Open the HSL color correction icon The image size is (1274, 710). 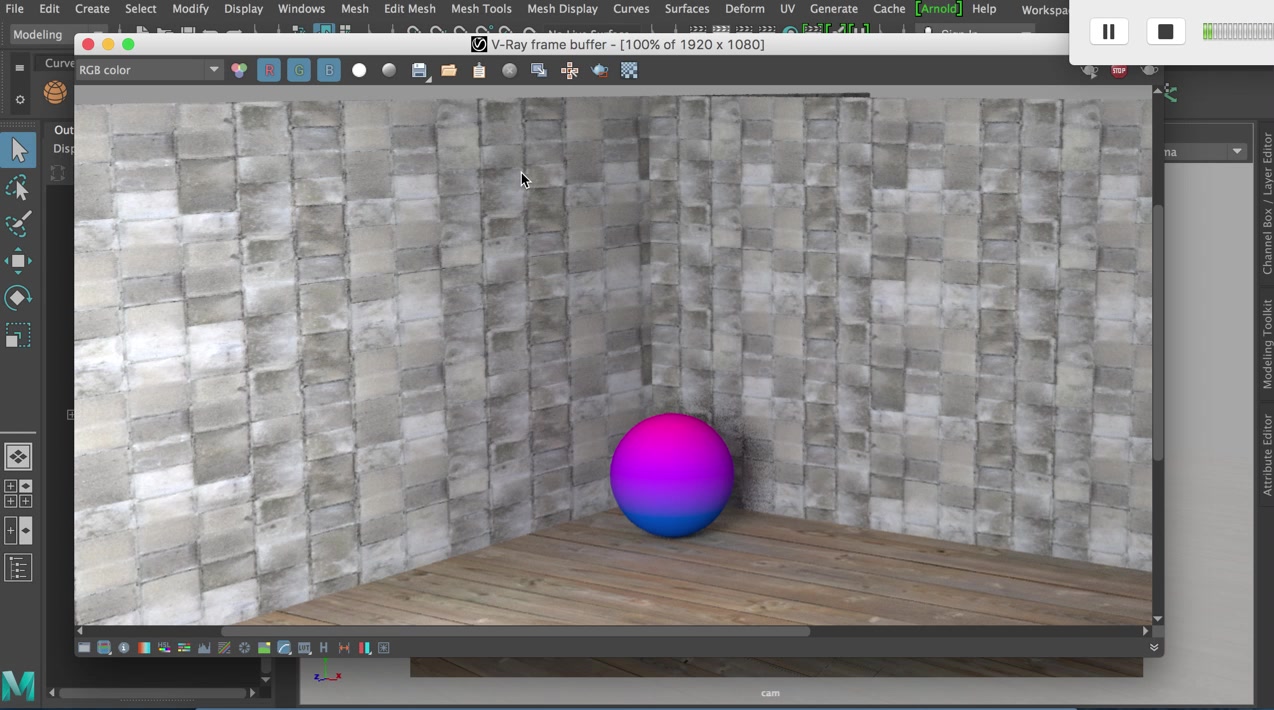pyautogui.click(x=164, y=648)
